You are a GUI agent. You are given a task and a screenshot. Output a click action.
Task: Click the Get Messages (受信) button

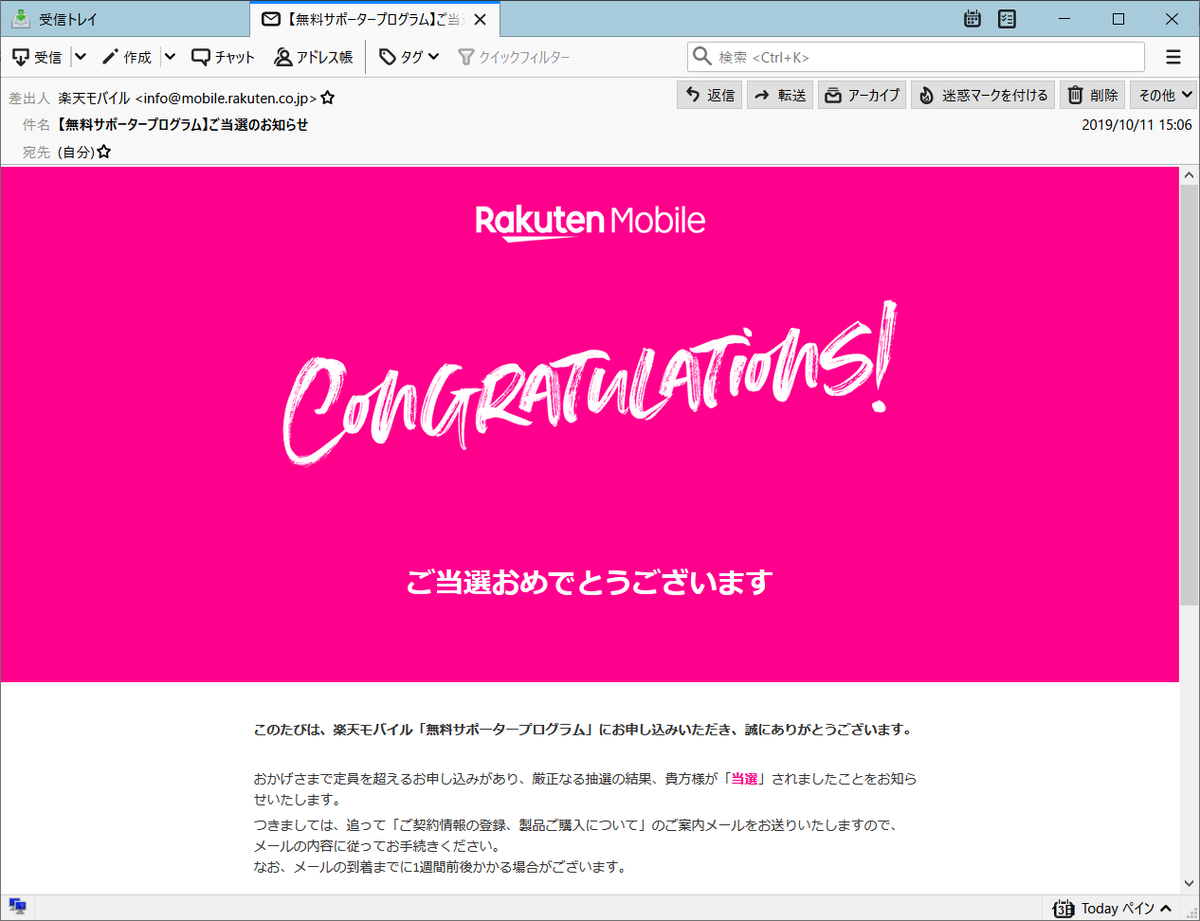tap(38, 57)
